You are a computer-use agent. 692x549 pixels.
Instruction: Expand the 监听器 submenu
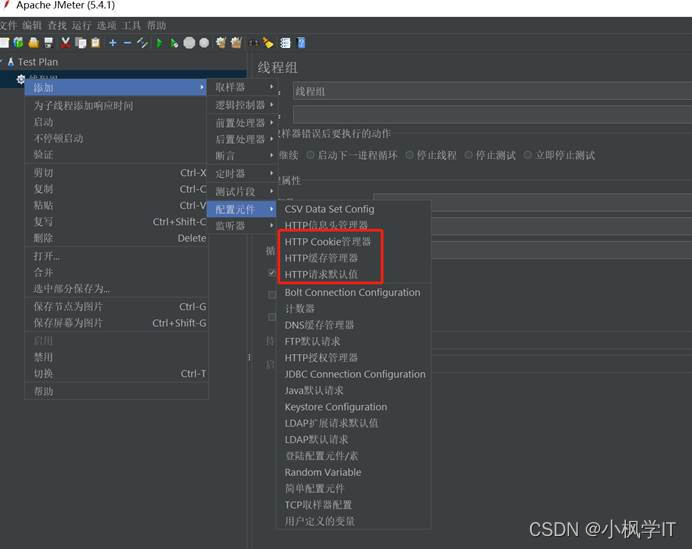click(x=244, y=226)
